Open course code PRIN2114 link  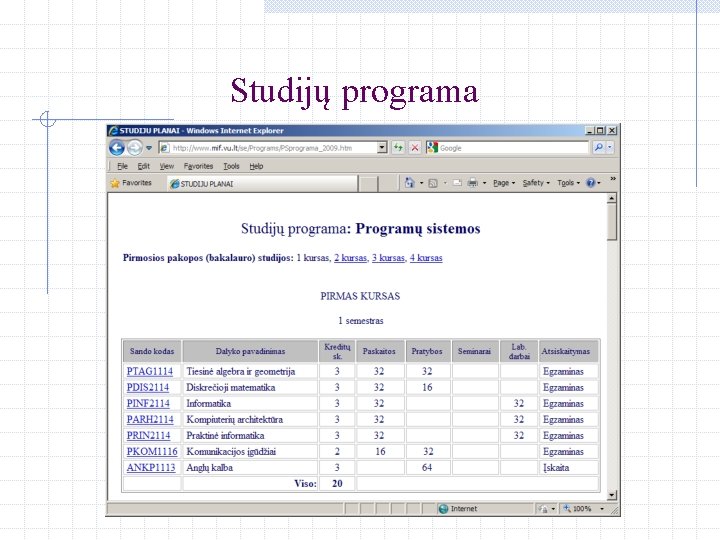[148, 436]
